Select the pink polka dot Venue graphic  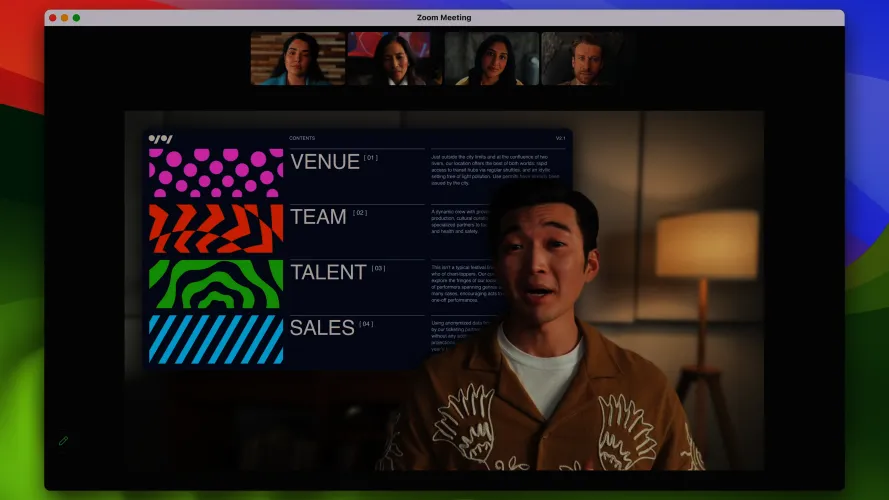click(x=216, y=173)
